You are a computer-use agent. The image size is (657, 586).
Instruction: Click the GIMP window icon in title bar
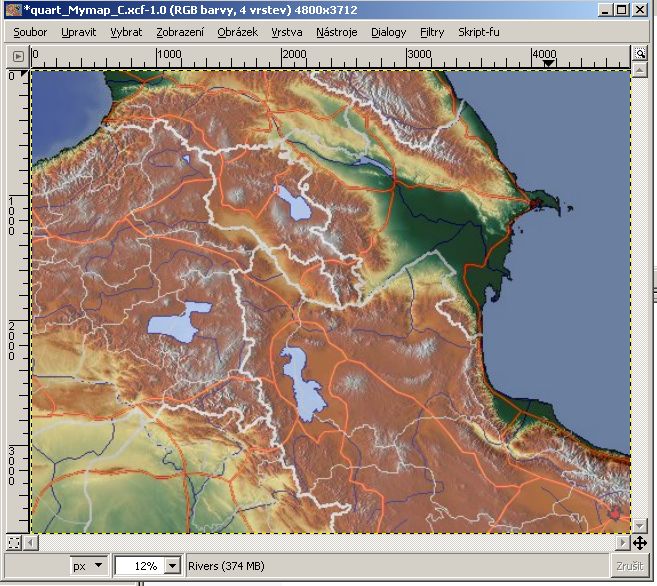(x=14, y=10)
